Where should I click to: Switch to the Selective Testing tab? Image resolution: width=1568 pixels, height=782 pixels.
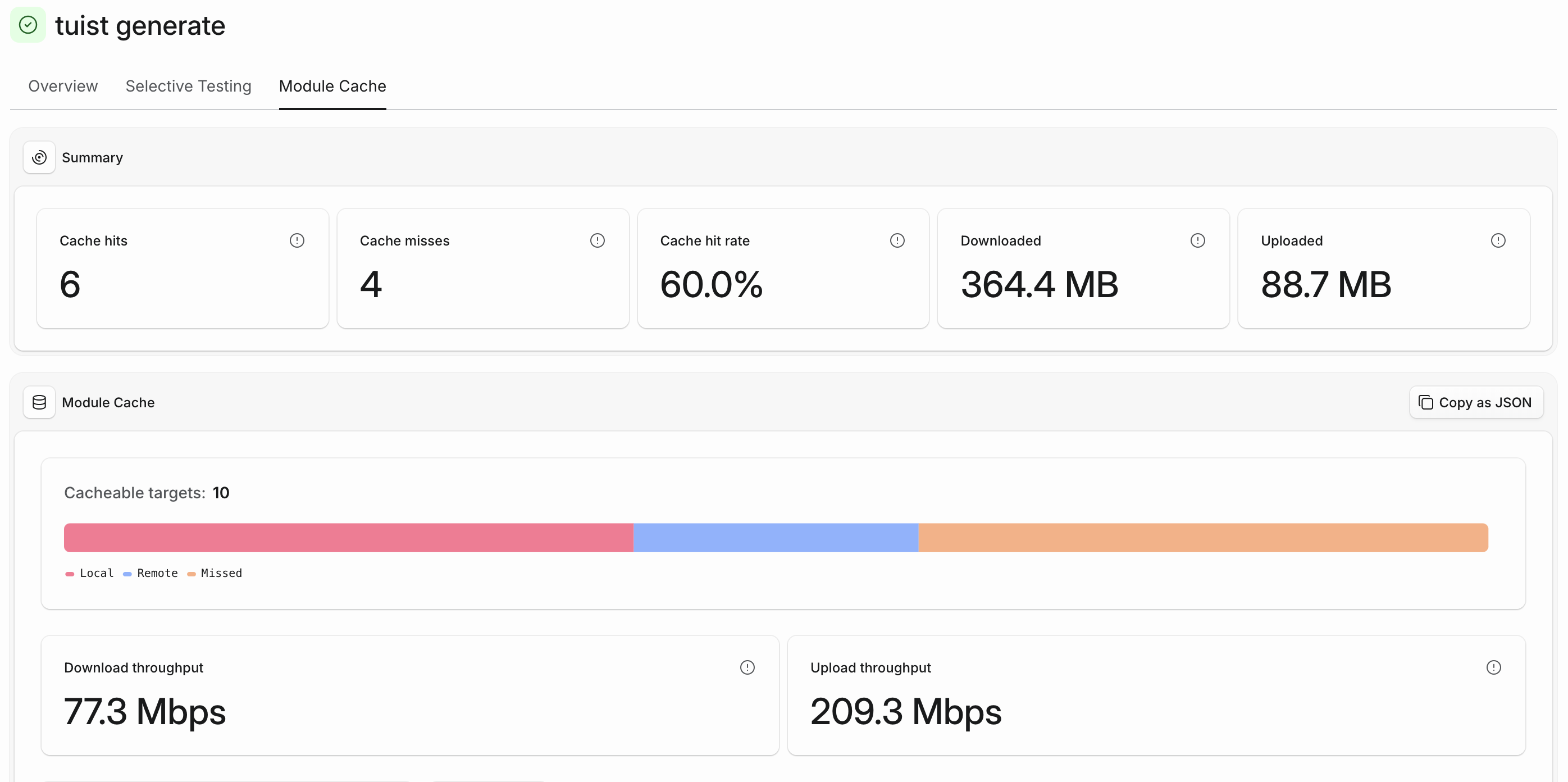(x=188, y=86)
